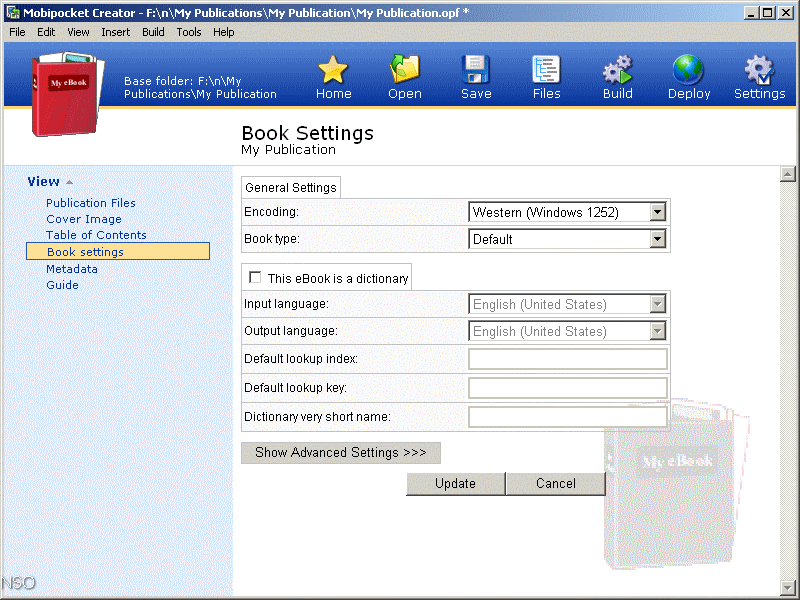
Task: Click the Build gears icon
Action: tap(617, 69)
